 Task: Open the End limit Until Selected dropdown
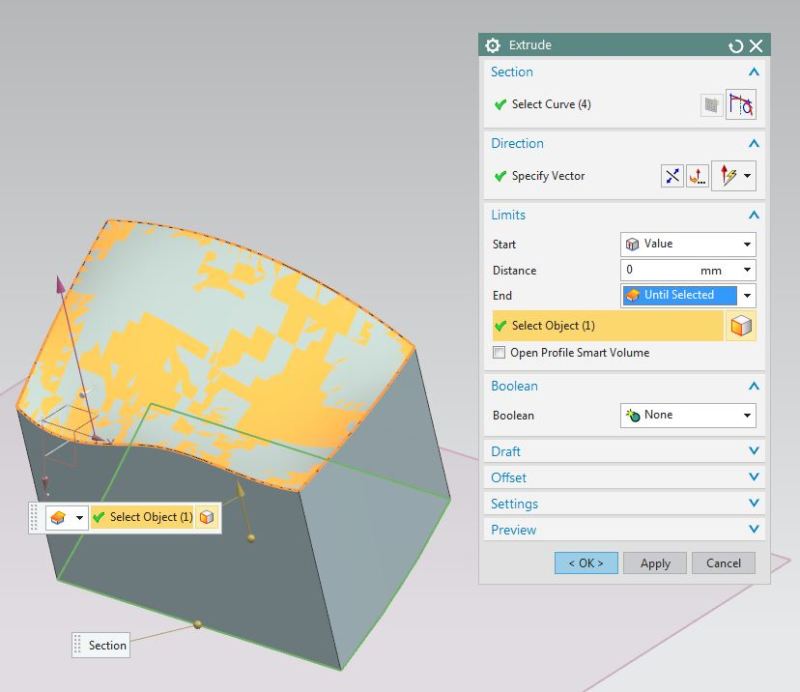(688, 295)
